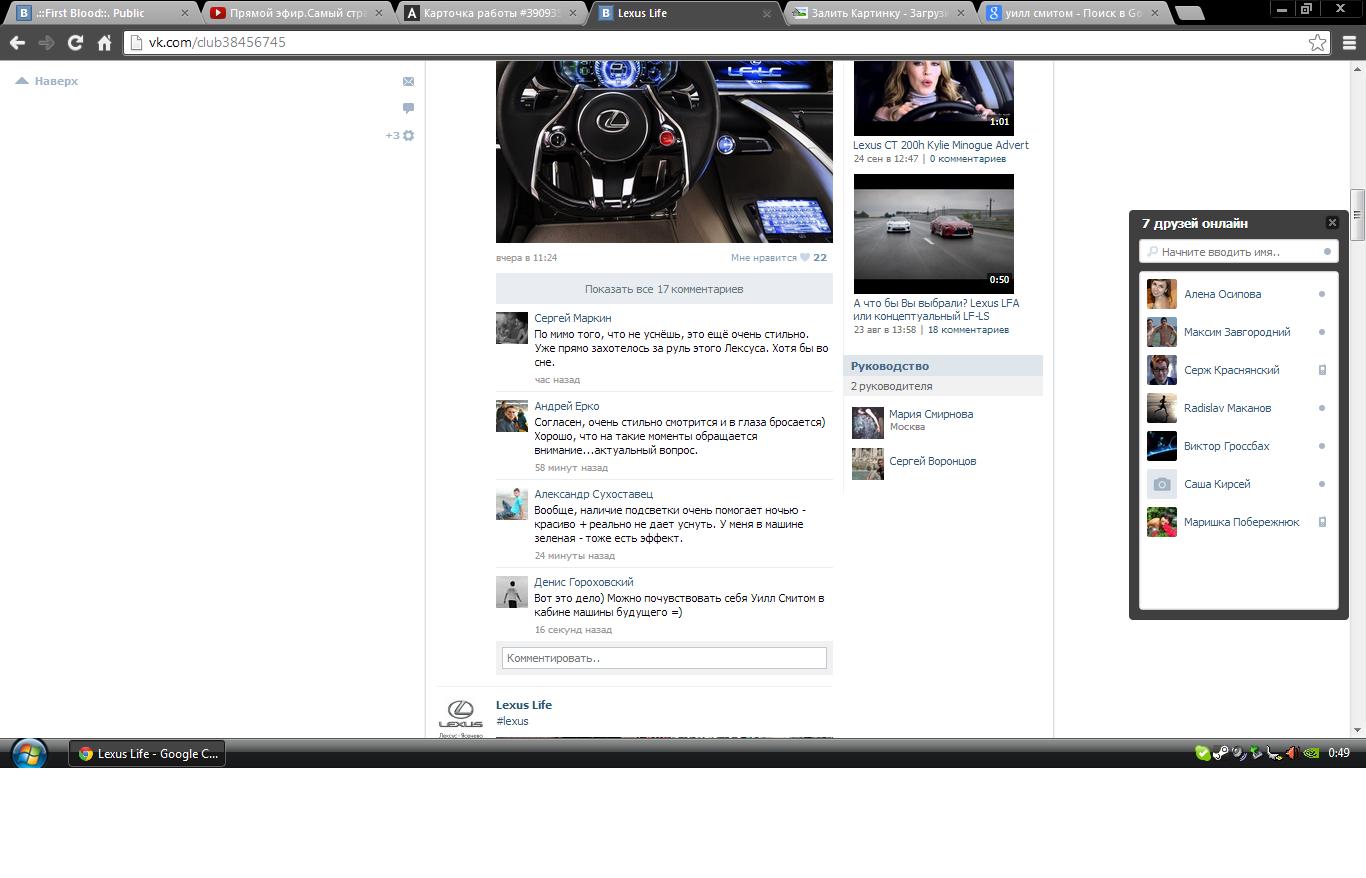Click the speech bubble comments icon

[x=408, y=108]
